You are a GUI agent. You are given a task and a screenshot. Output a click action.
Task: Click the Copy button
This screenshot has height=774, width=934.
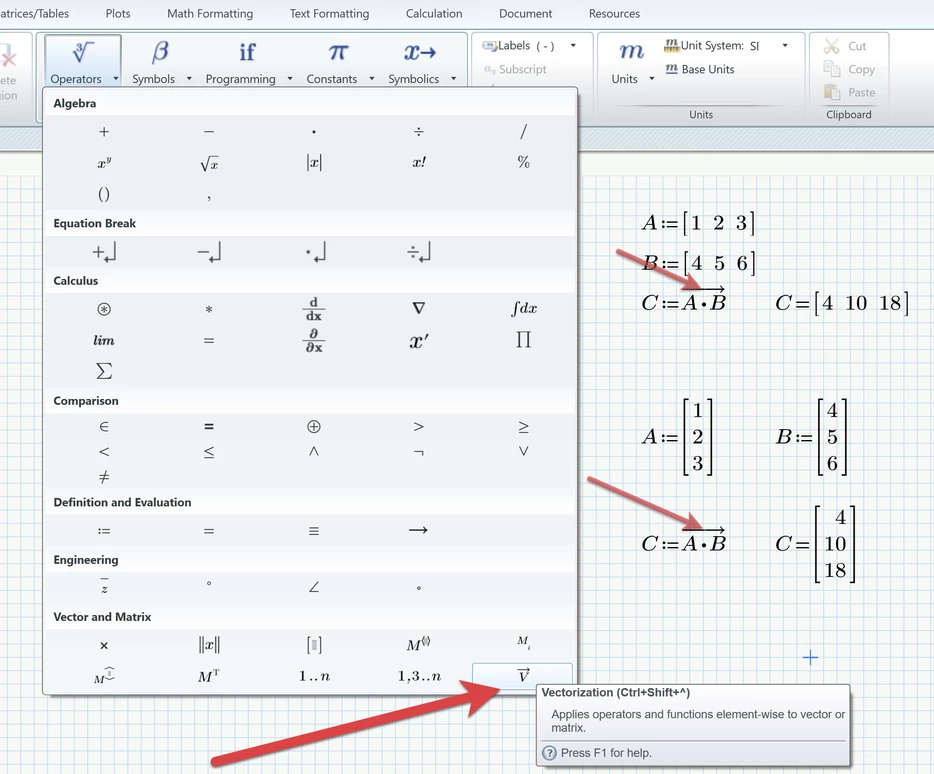[x=849, y=69]
